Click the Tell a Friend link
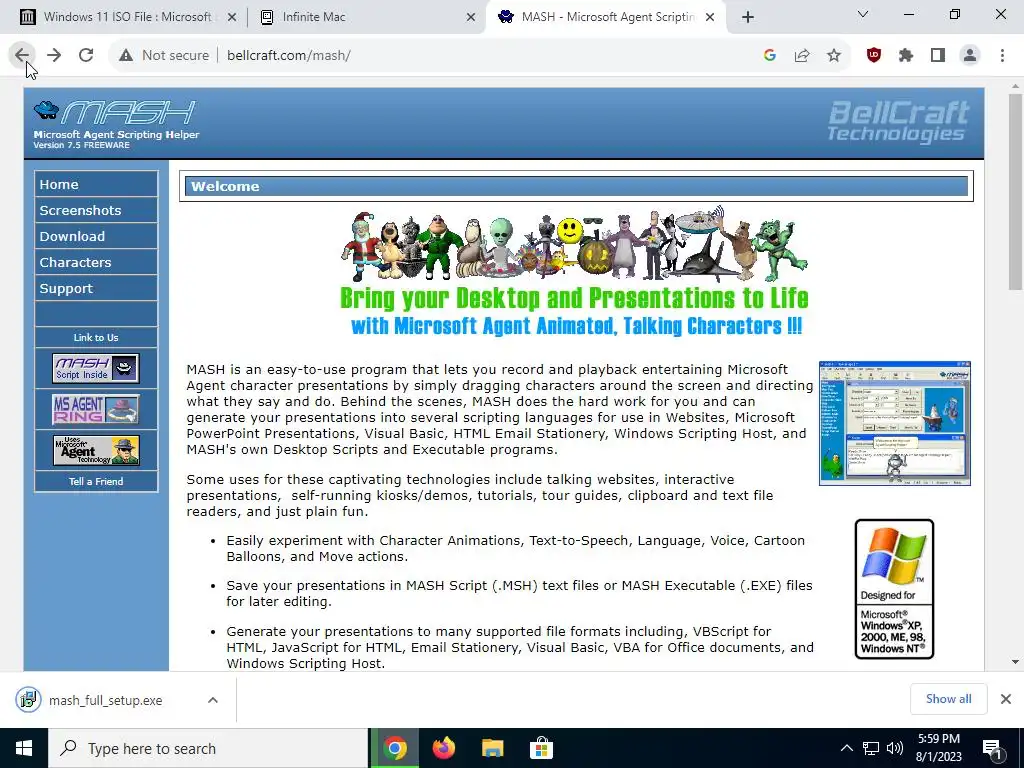 (x=96, y=481)
